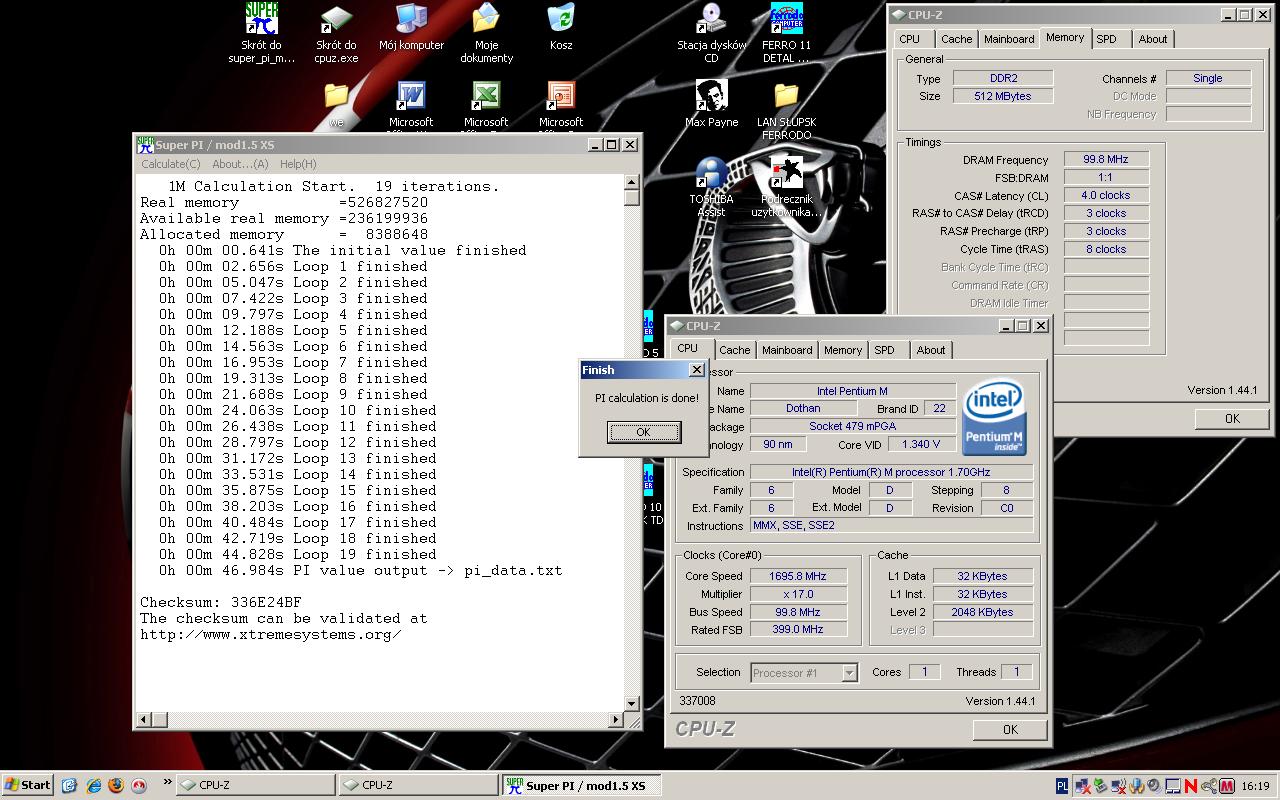Click the 'PL' language indicator in tray
This screenshot has height=800, width=1280.
(1062, 786)
